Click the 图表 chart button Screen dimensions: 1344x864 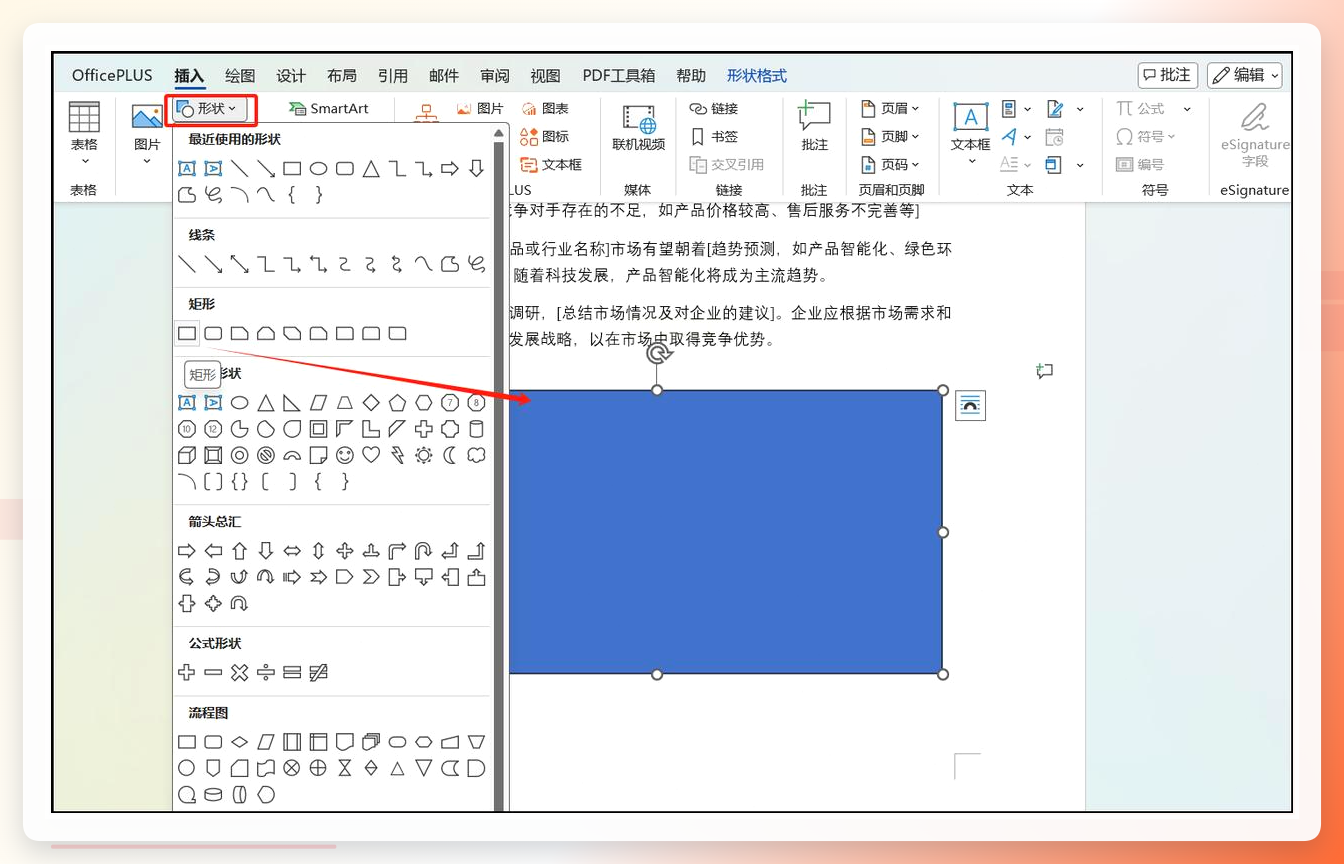click(x=545, y=108)
